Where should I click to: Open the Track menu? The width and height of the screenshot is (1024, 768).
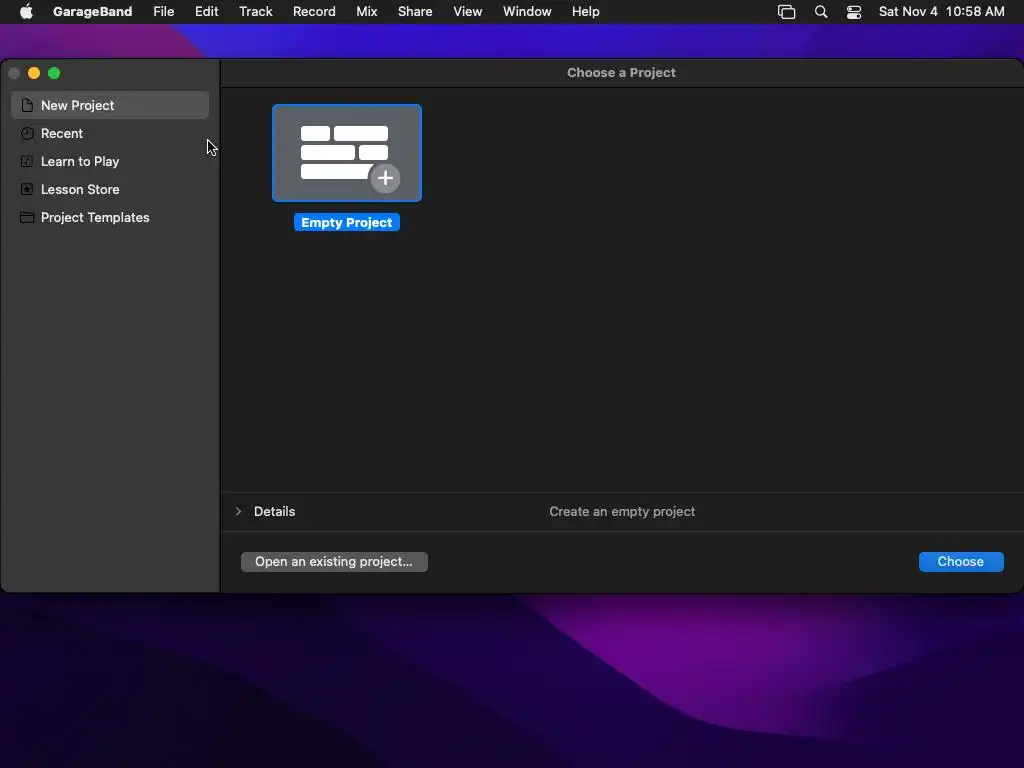255,12
